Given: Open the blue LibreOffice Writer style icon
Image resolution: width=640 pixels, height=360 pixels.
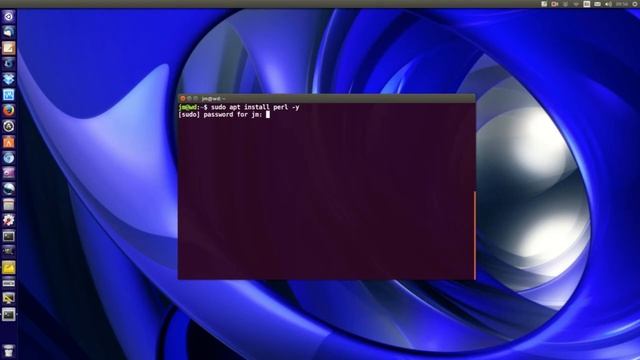Looking at the screenshot, I should coord(9,95).
